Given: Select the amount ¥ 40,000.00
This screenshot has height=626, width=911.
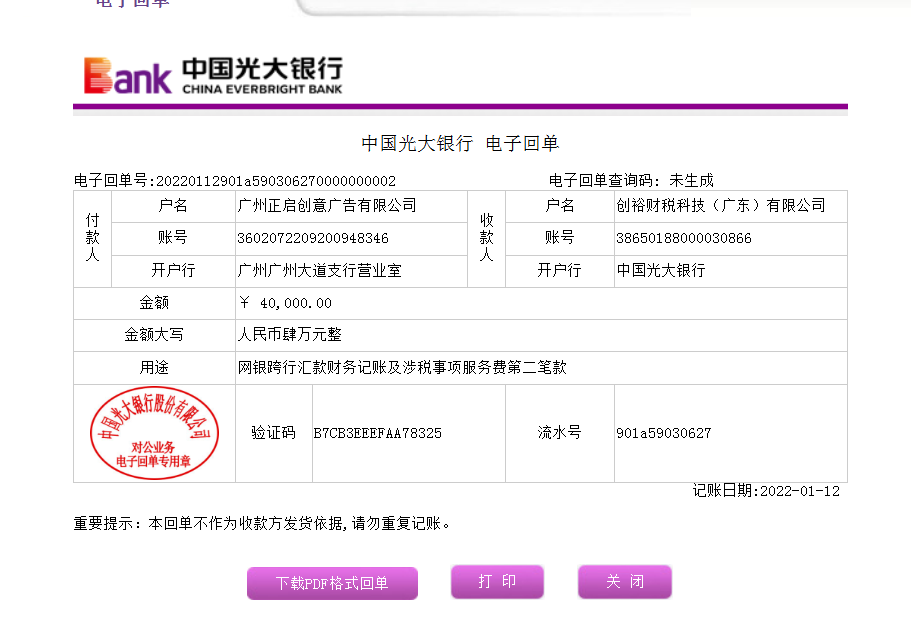Looking at the screenshot, I should [285, 303].
